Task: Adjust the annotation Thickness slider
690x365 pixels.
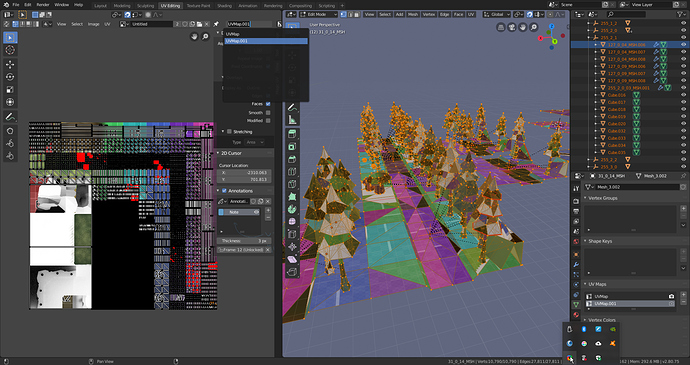Action: pos(244,241)
